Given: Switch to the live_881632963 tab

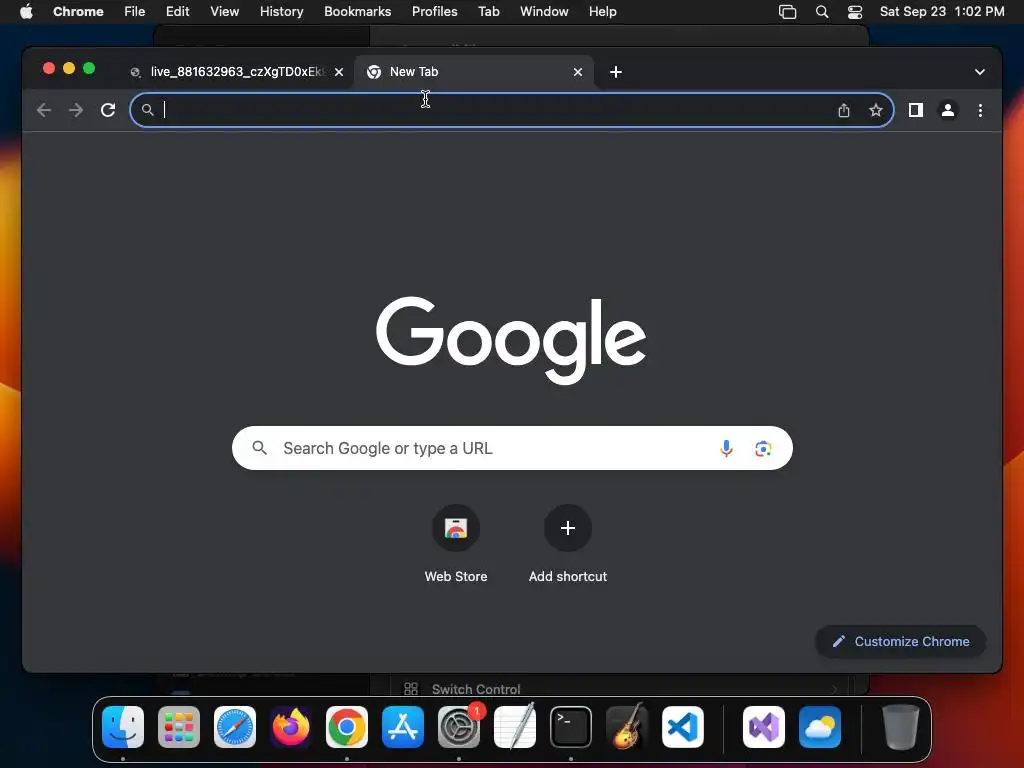Looking at the screenshot, I should [235, 72].
